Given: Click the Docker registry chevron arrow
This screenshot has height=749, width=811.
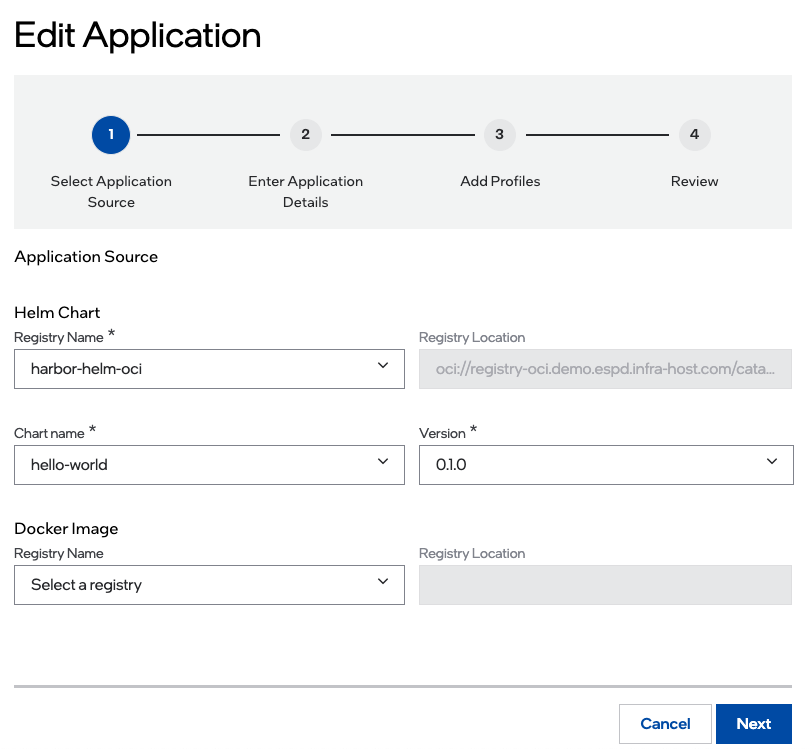Looking at the screenshot, I should pos(383,582).
